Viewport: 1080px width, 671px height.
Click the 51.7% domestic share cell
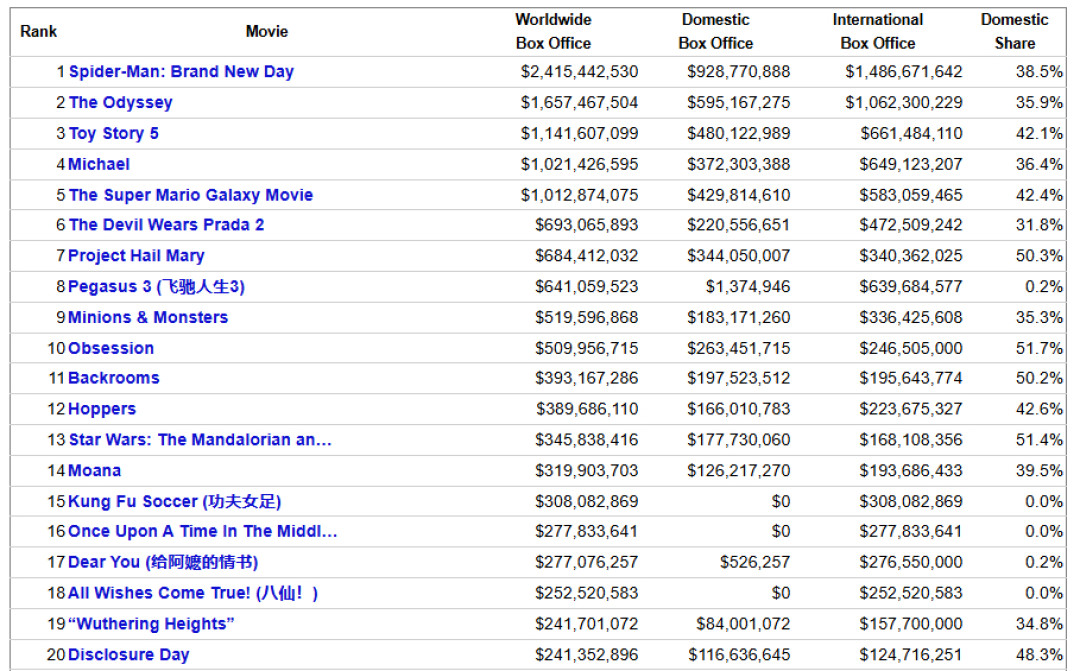click(1039, 349)
